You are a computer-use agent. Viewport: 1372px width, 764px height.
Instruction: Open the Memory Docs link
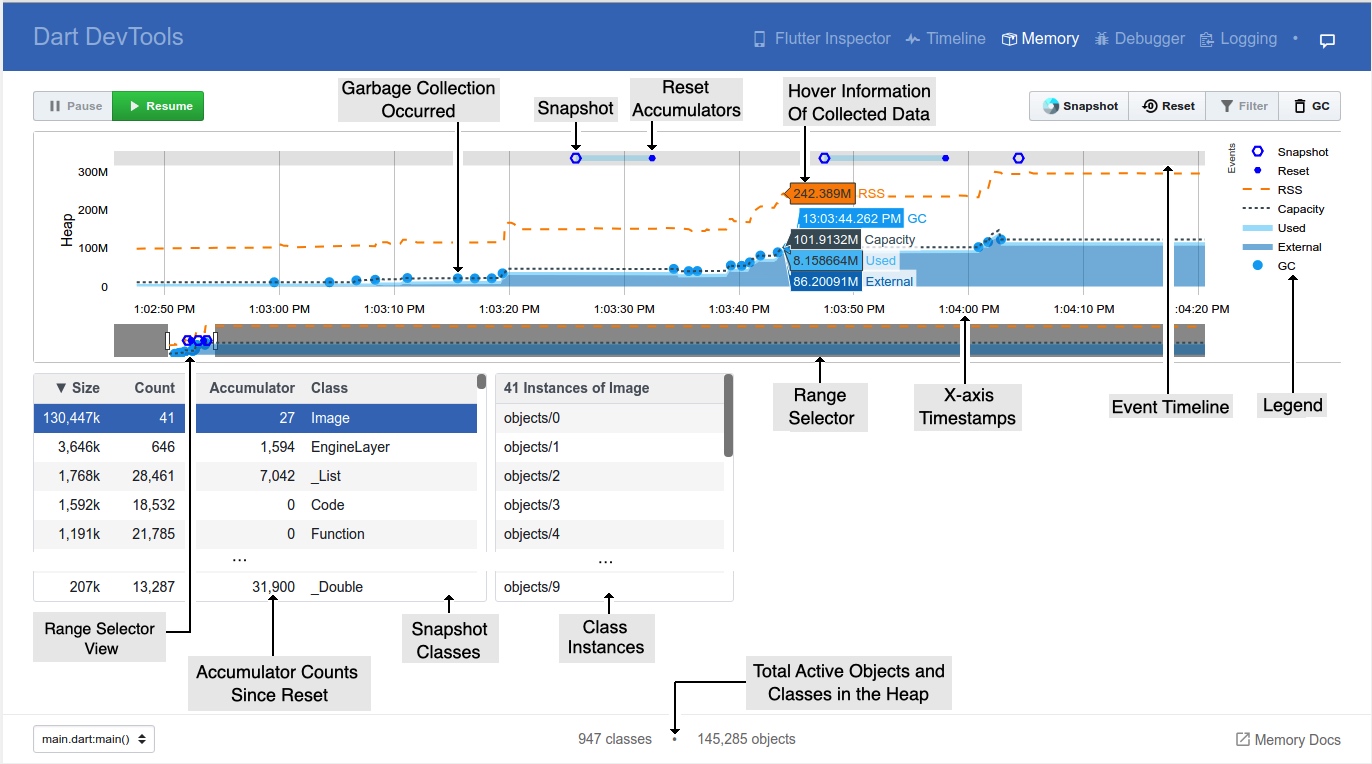(x=1288, y=740)
